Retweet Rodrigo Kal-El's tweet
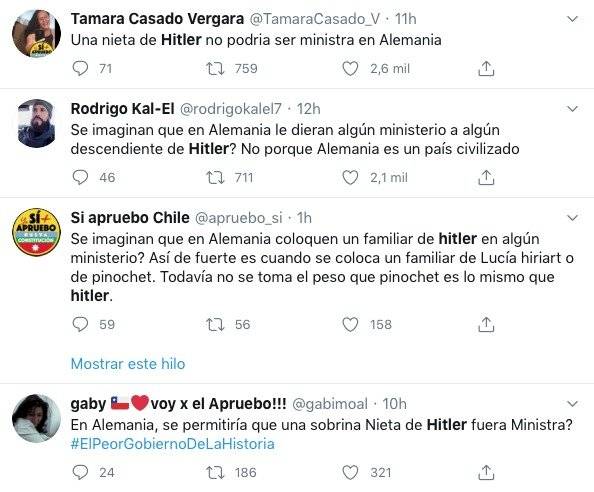The height and width of the screenshot is (492, 594). coord(215,178)
